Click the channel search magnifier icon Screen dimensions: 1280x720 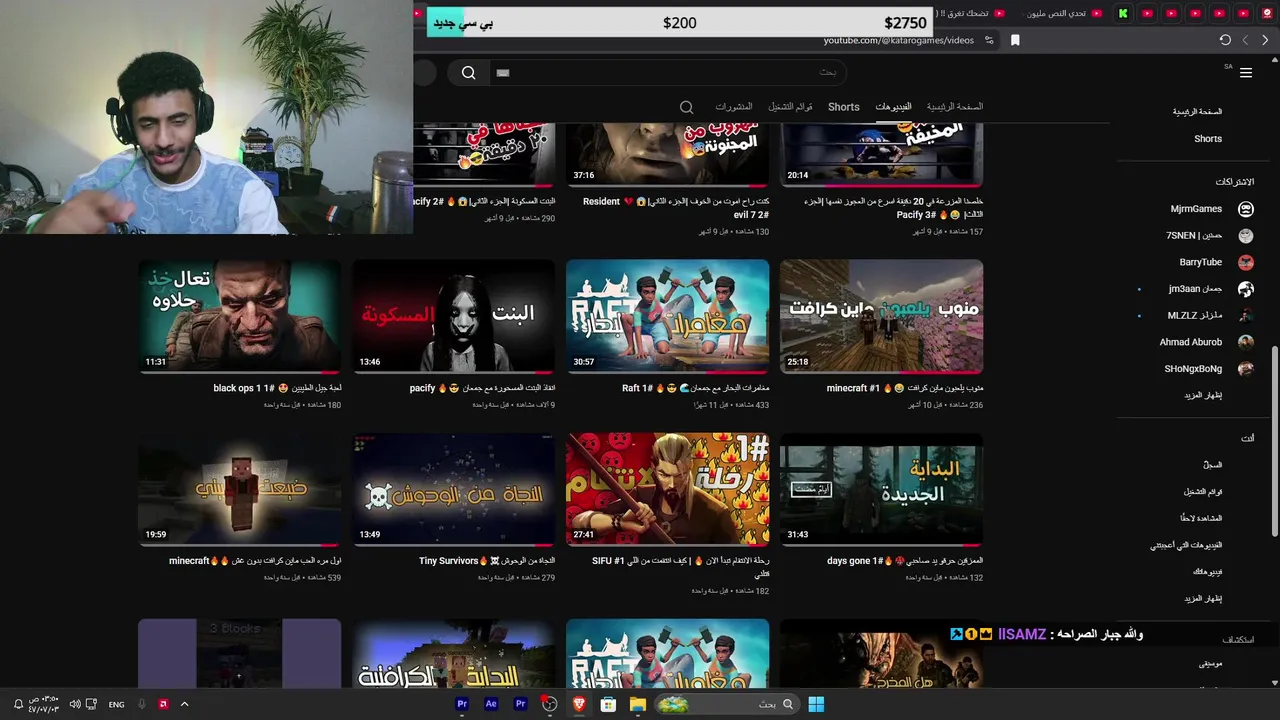point(686,107)
